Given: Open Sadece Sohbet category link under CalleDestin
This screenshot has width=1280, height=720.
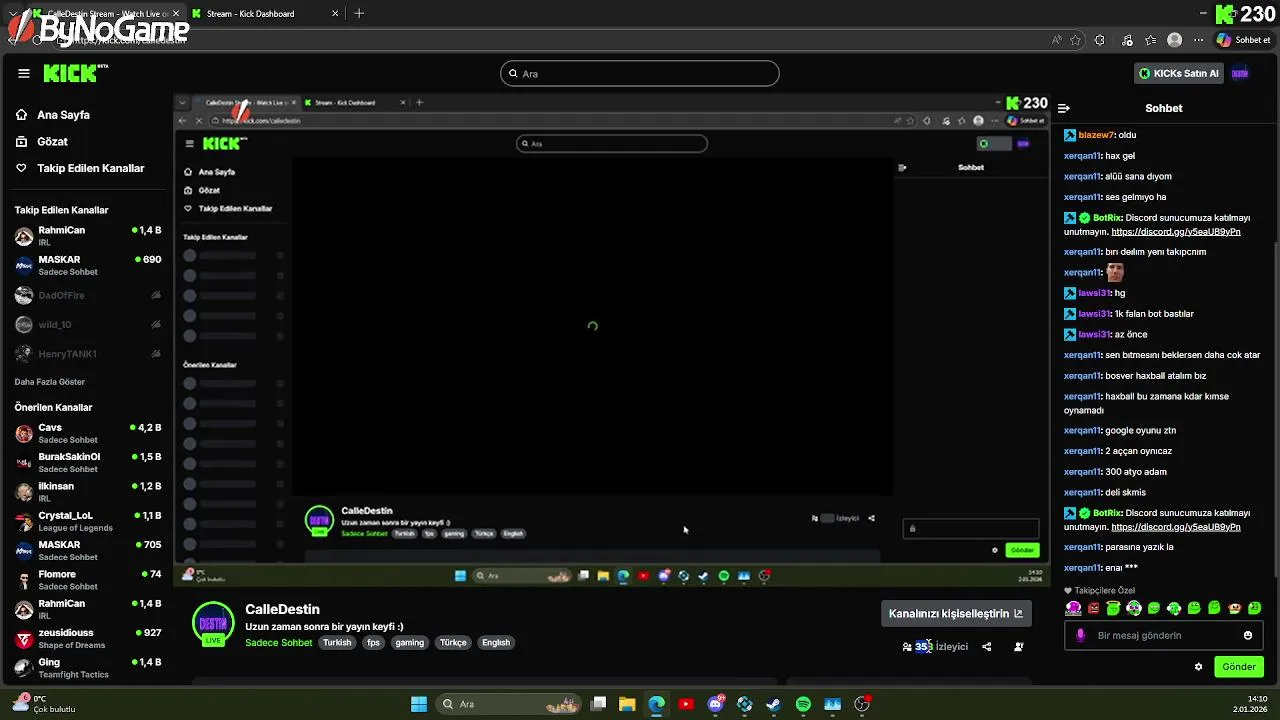Looking at the screenshot, I should click(x=279, y=643).
